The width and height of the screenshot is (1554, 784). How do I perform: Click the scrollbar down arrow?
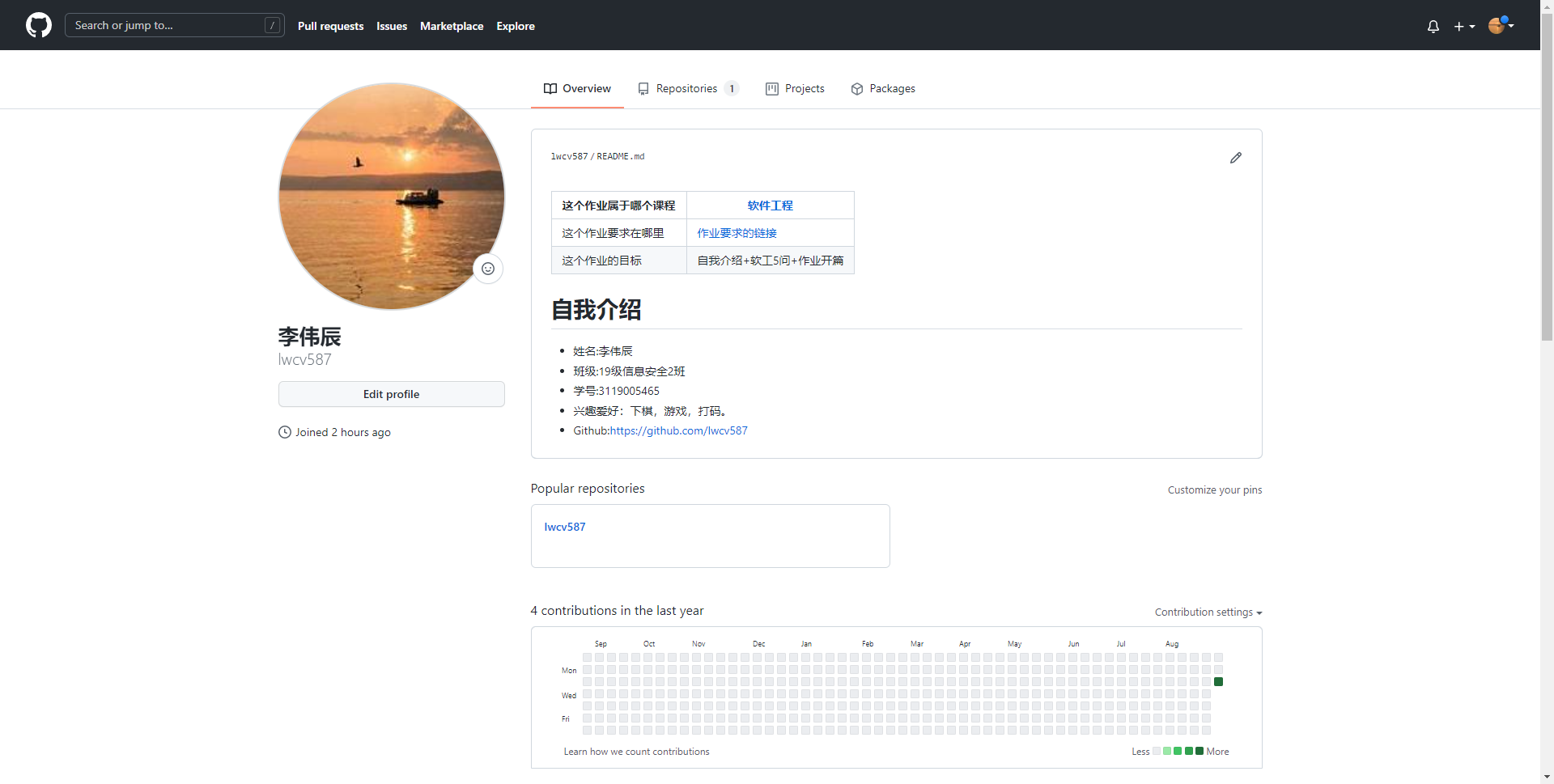1547,778
